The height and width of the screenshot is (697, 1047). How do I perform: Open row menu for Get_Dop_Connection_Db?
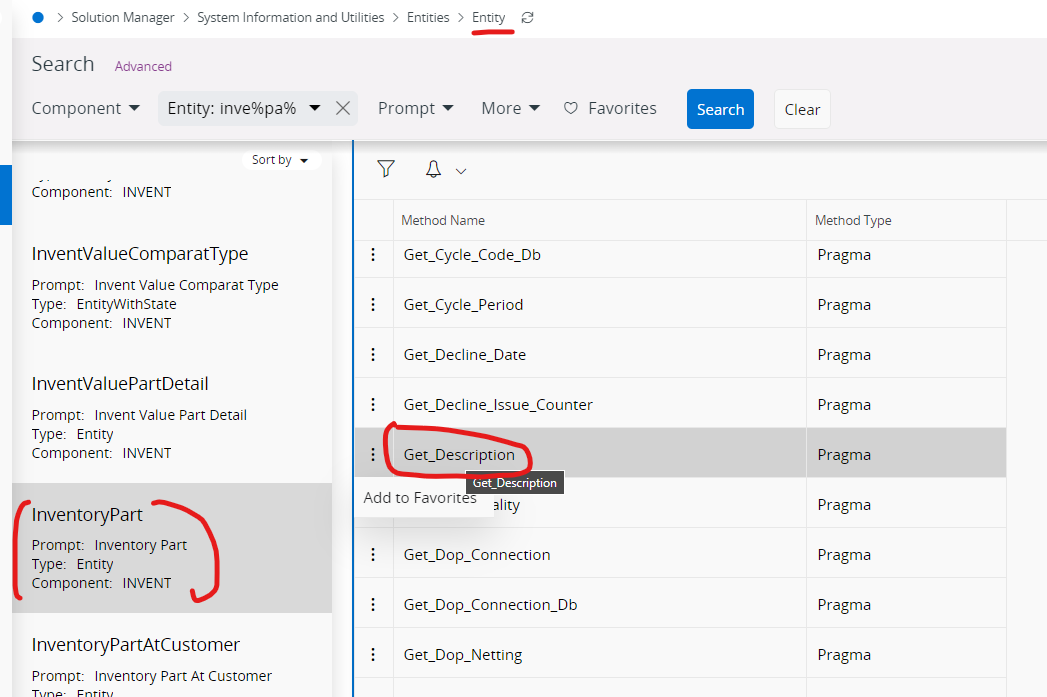pyautogui.click(x=373, y=605)
